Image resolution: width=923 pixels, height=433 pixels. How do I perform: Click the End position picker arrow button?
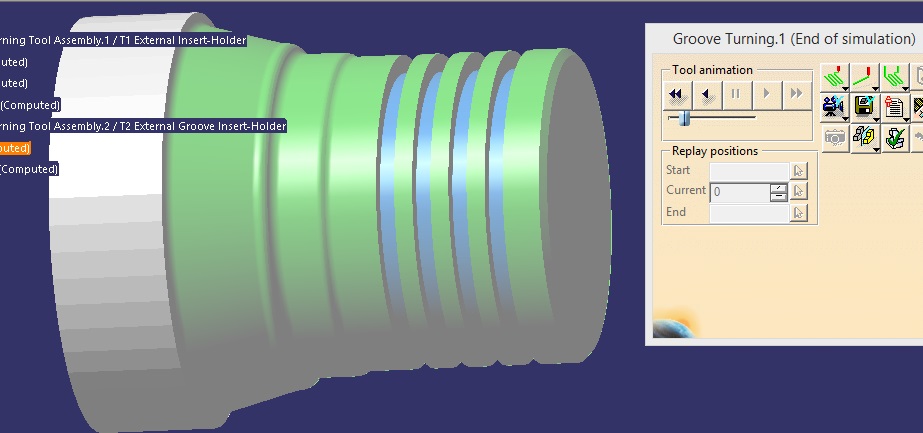798,212
